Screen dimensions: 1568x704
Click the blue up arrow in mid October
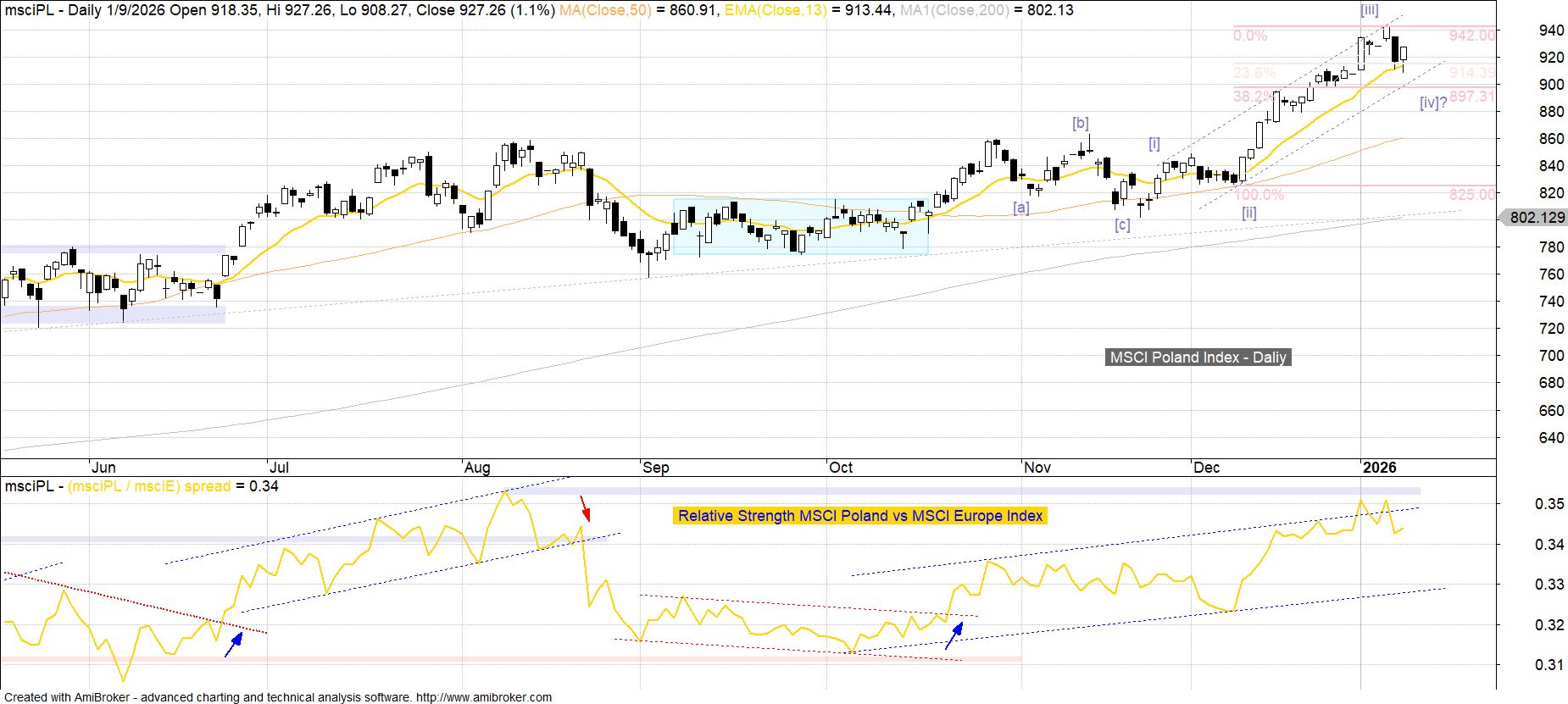(x=954, y=635)
